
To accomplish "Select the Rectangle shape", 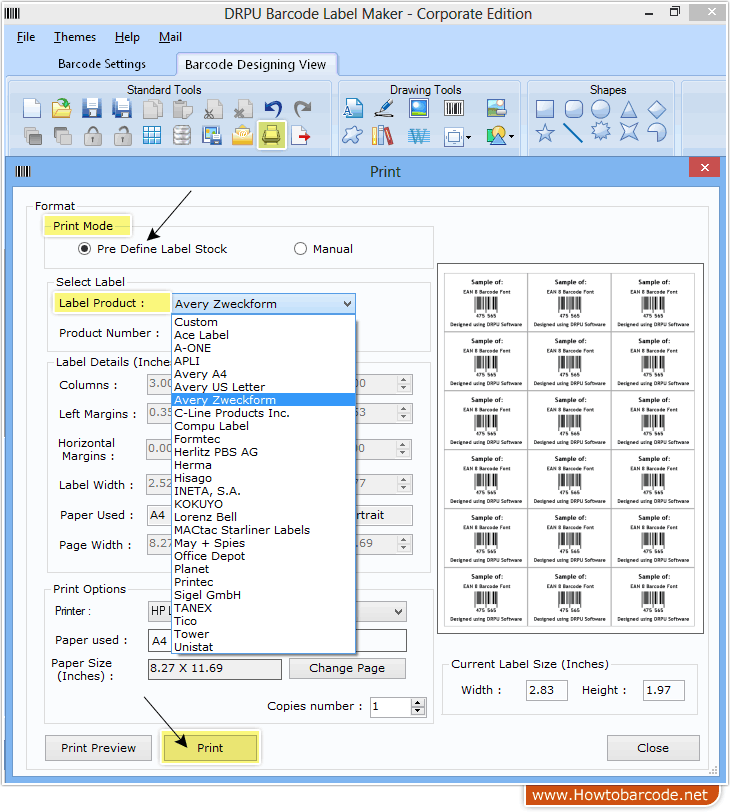I will click(545, 109).
